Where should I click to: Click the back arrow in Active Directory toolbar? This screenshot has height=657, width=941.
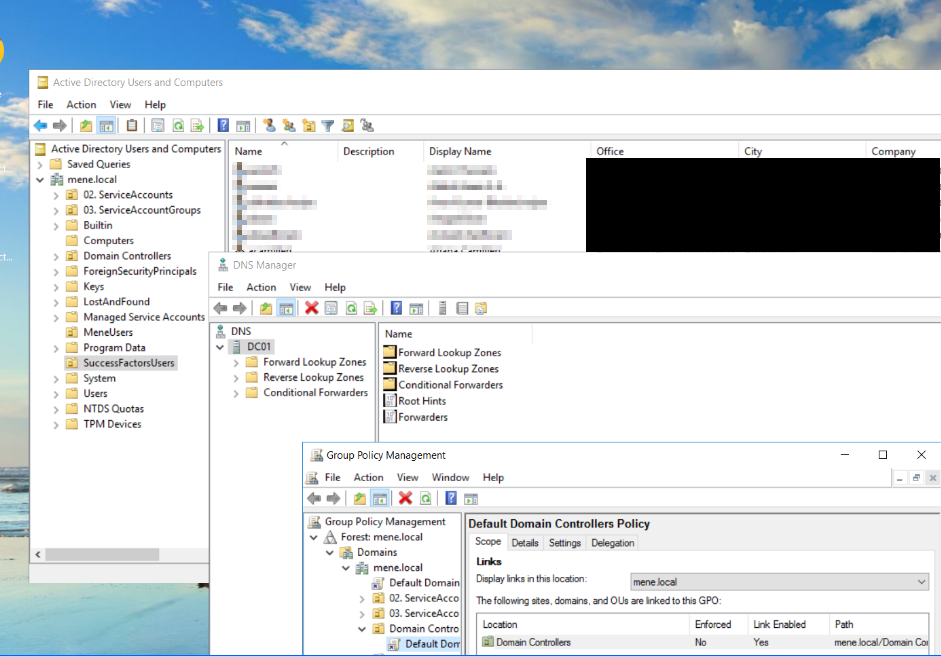tap(40, 126)
